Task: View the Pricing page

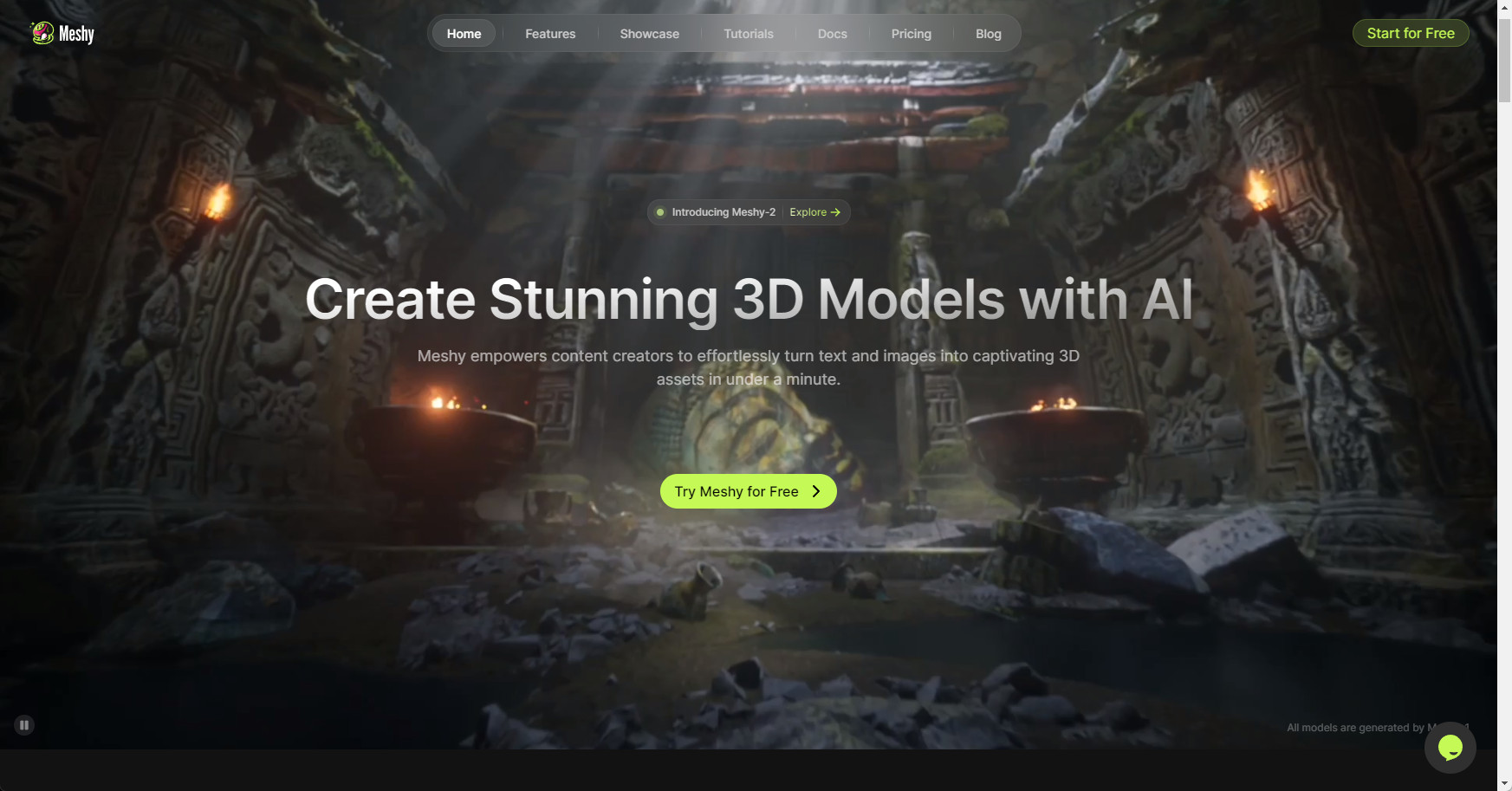Action: (912, 34)
